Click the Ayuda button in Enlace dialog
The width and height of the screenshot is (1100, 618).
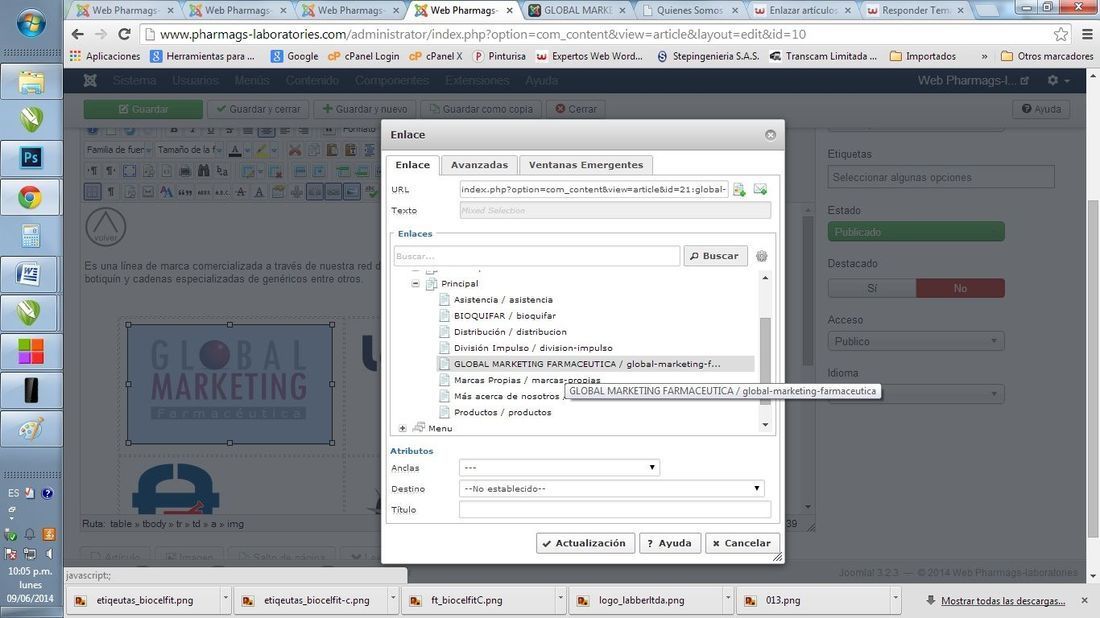pos(669,543)
